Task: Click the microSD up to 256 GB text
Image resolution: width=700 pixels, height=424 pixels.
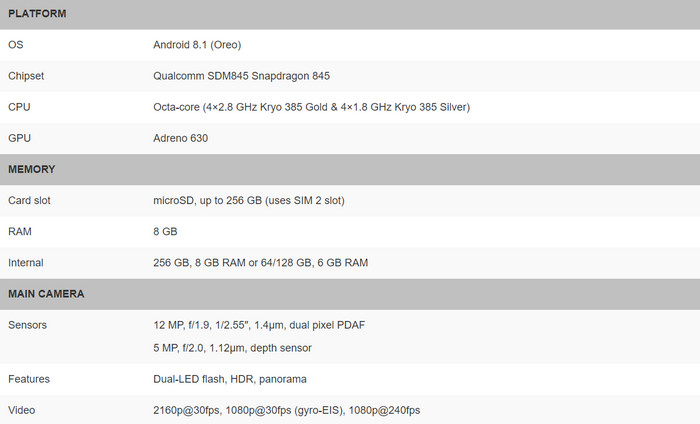Action: pyautogui.click(x=249, y=200)
